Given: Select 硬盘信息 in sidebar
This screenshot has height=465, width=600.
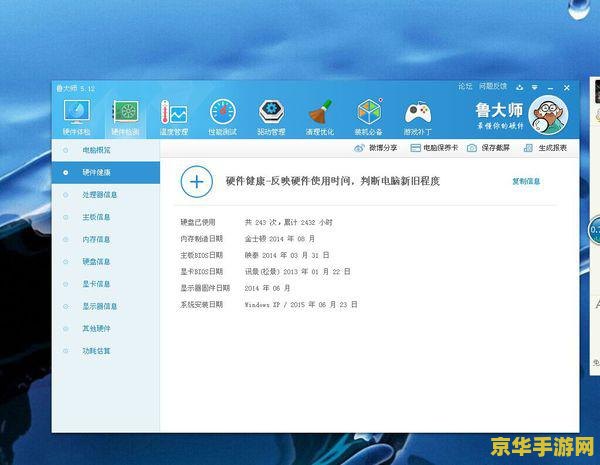Looking at the screenshot, I should pyautogui.click(x=106, y=262).
